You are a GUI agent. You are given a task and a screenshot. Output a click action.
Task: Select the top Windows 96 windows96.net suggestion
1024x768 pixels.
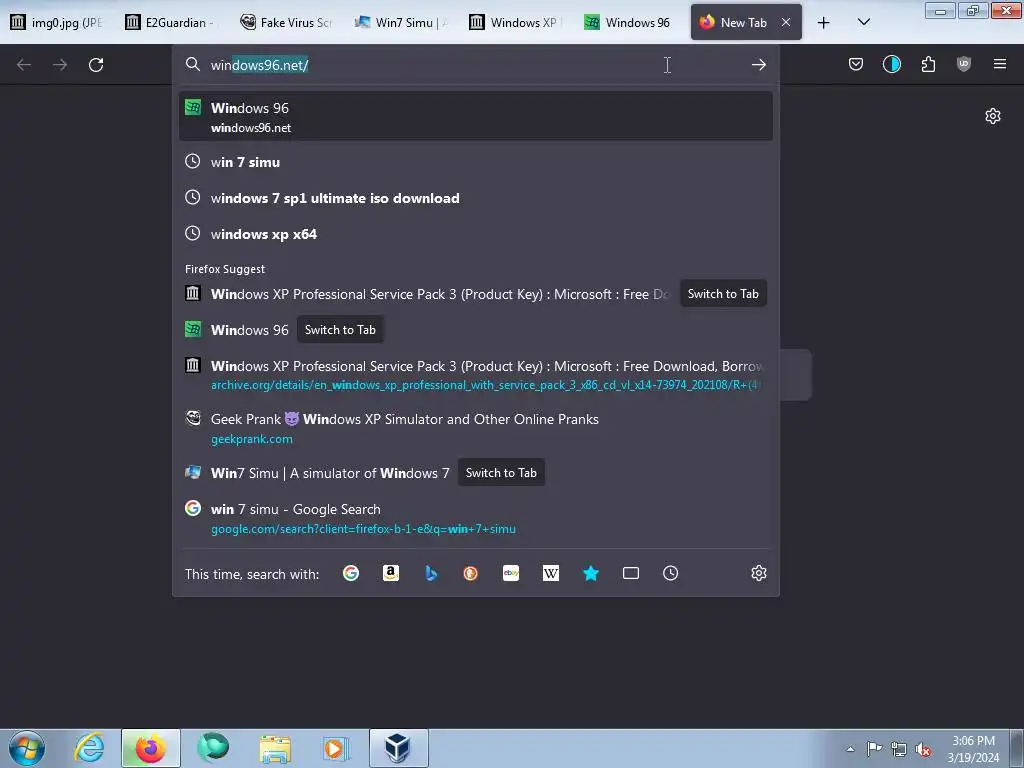[475, 116]
